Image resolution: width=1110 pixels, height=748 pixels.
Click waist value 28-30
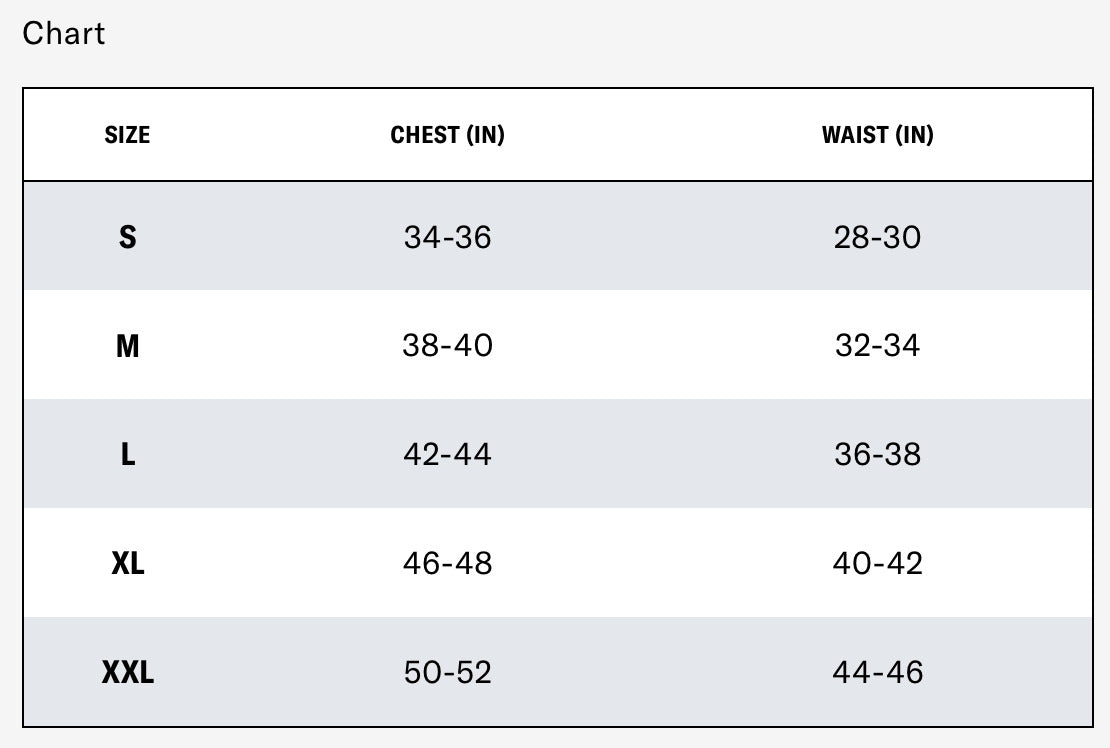[877, 237]
